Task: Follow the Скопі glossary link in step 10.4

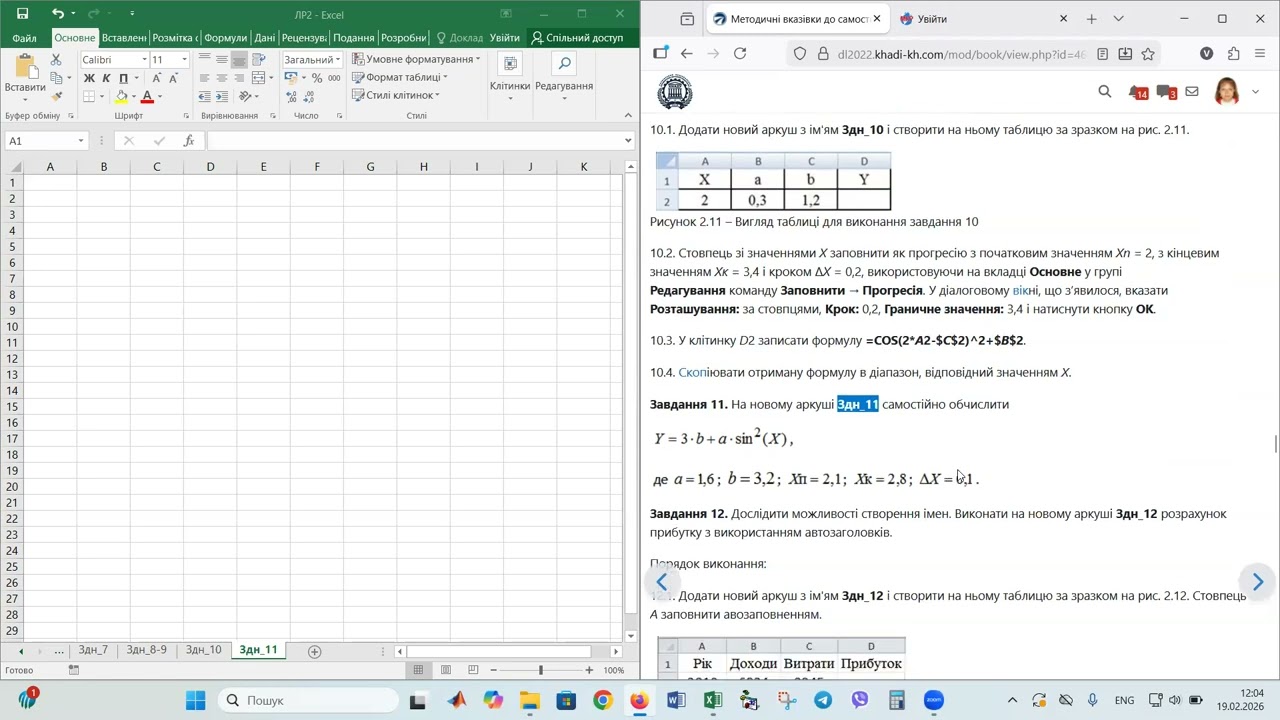Action: click(x=692, y=373)
